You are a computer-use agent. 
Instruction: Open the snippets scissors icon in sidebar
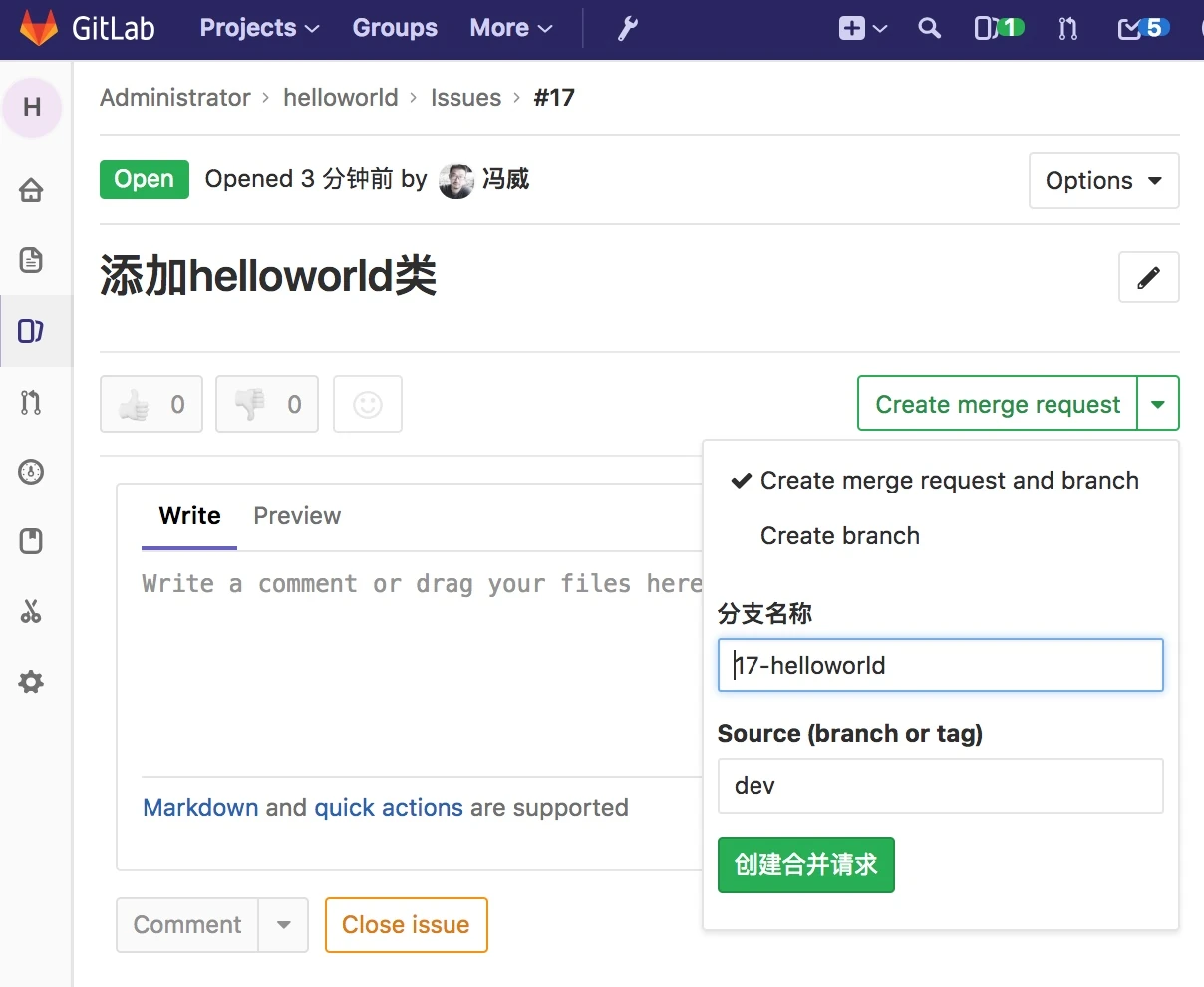tap(31, 612)
